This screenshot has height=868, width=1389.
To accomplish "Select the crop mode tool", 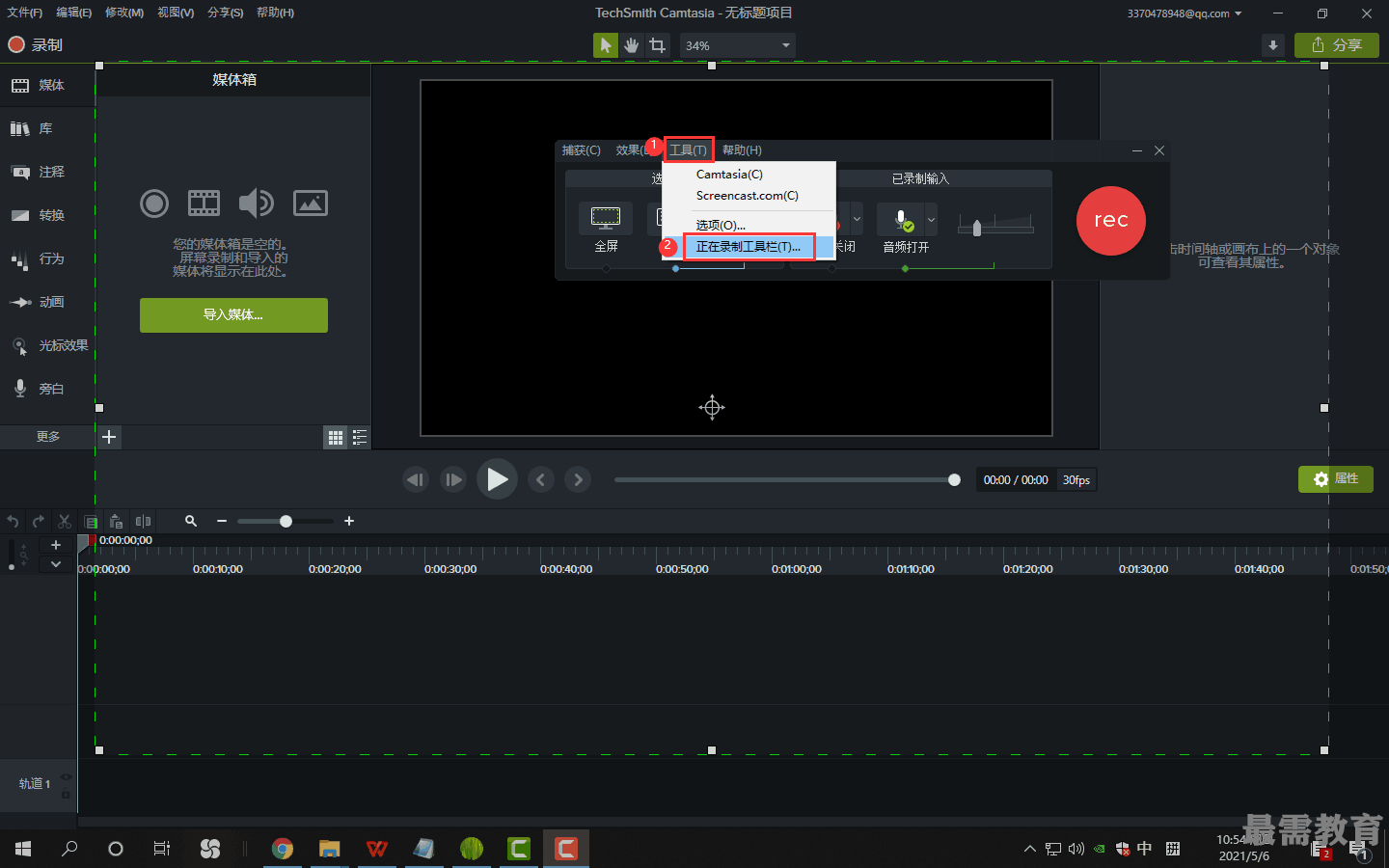I will coord(658,45).
